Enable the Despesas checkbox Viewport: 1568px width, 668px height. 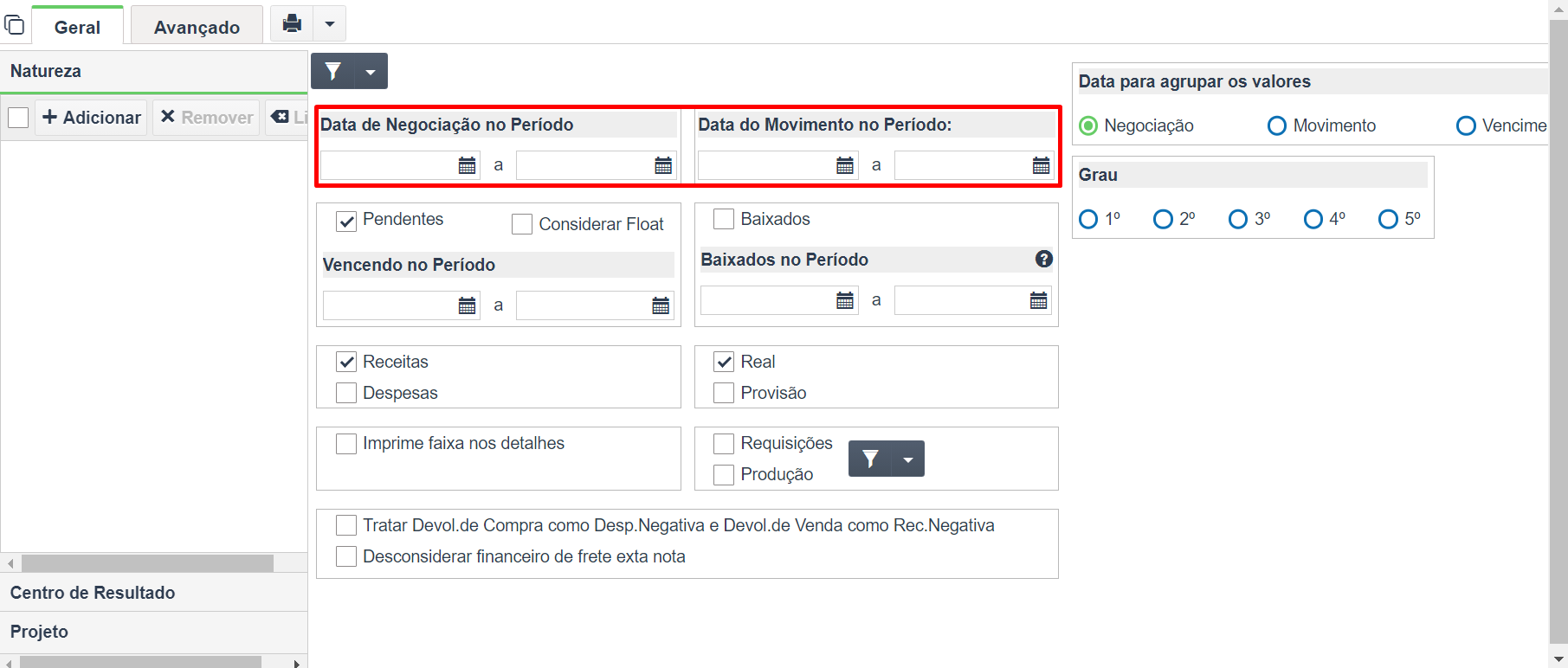(346, 393)
